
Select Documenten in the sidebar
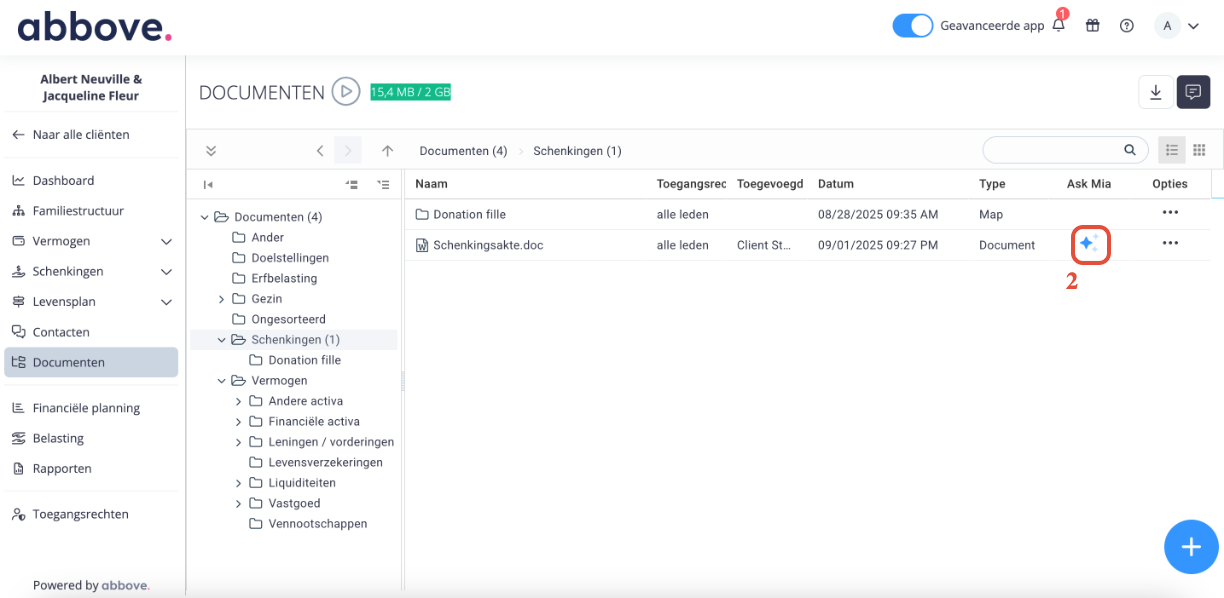tap(91, 362)
